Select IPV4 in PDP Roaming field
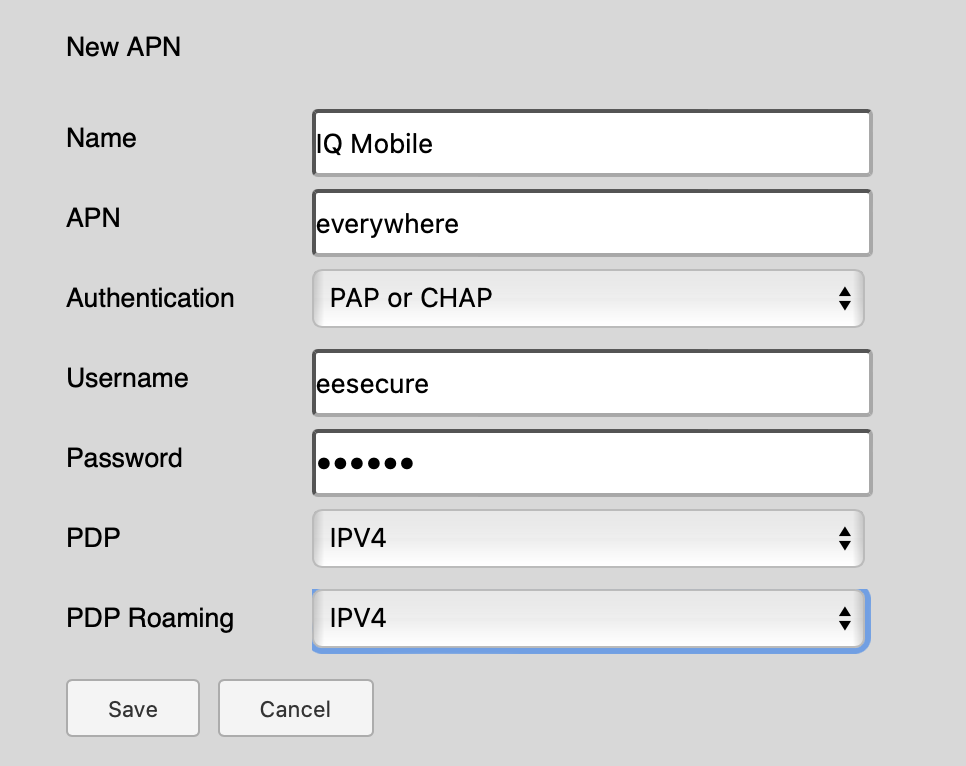 [588, 619]
